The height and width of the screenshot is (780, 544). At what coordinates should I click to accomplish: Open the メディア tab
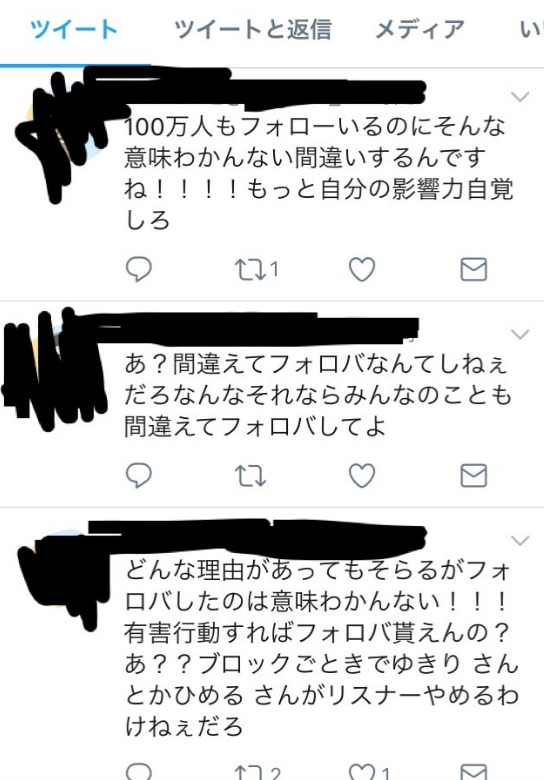coord(420,30)
